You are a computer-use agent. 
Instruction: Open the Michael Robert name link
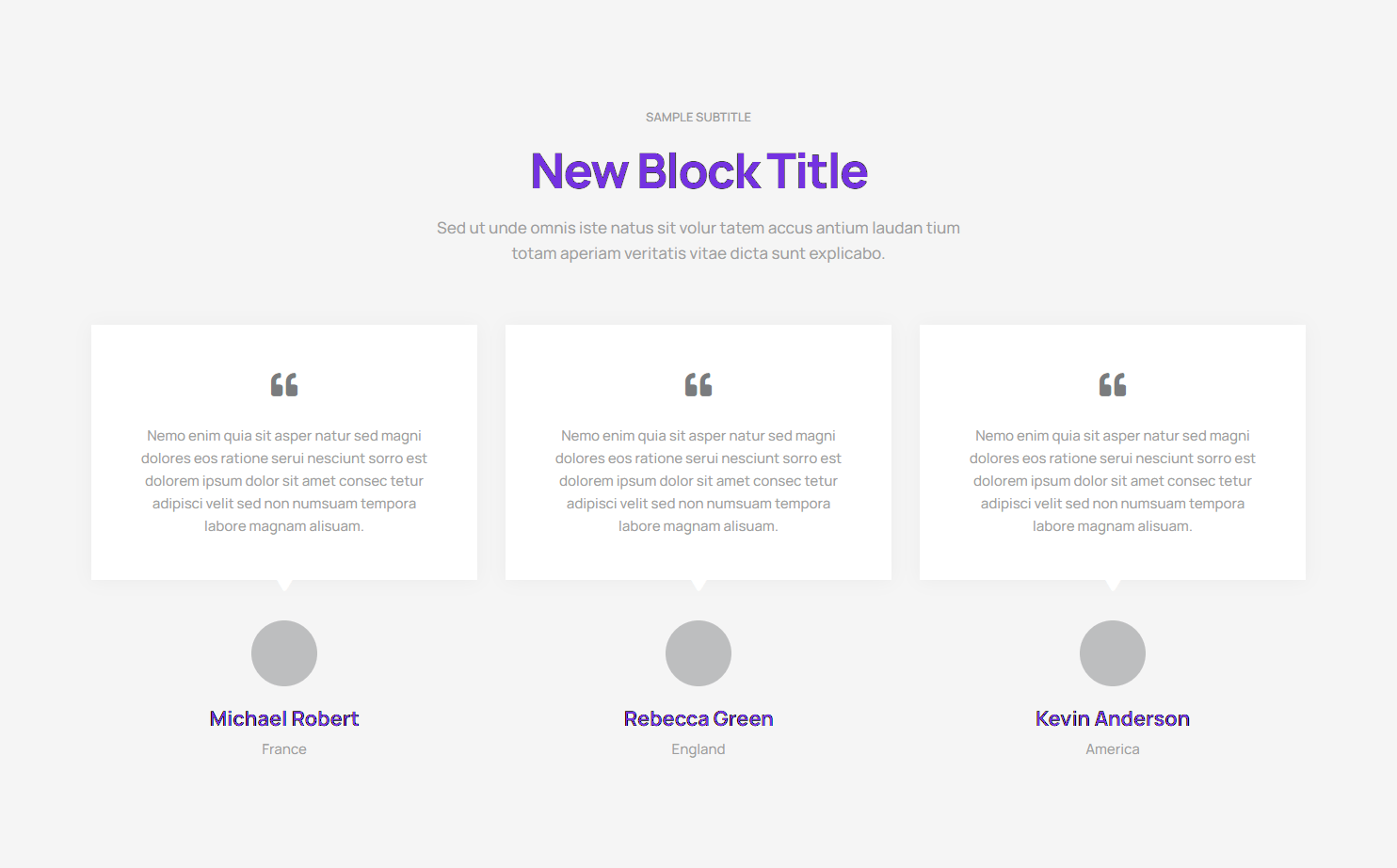tap(284, 719)
